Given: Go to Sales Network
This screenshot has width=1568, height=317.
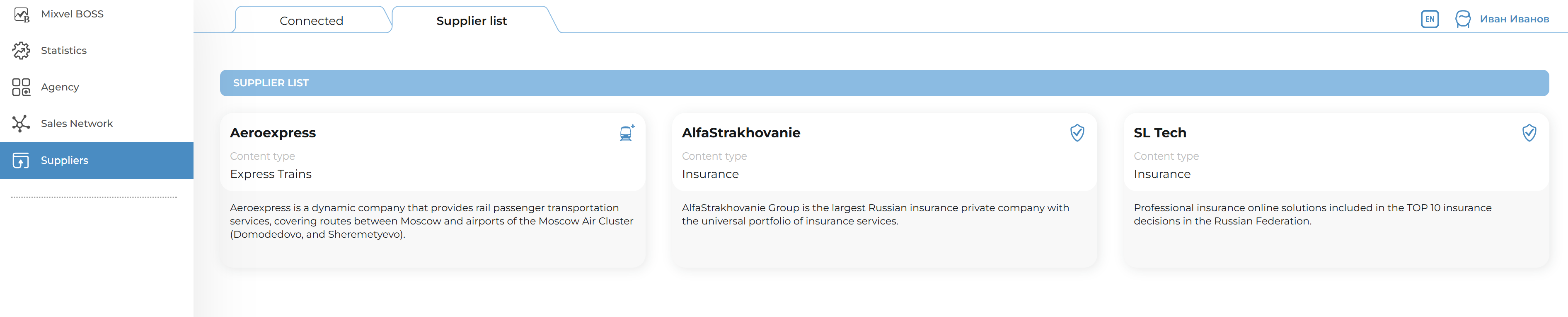Looking at the screenshot, I should 77,124.
